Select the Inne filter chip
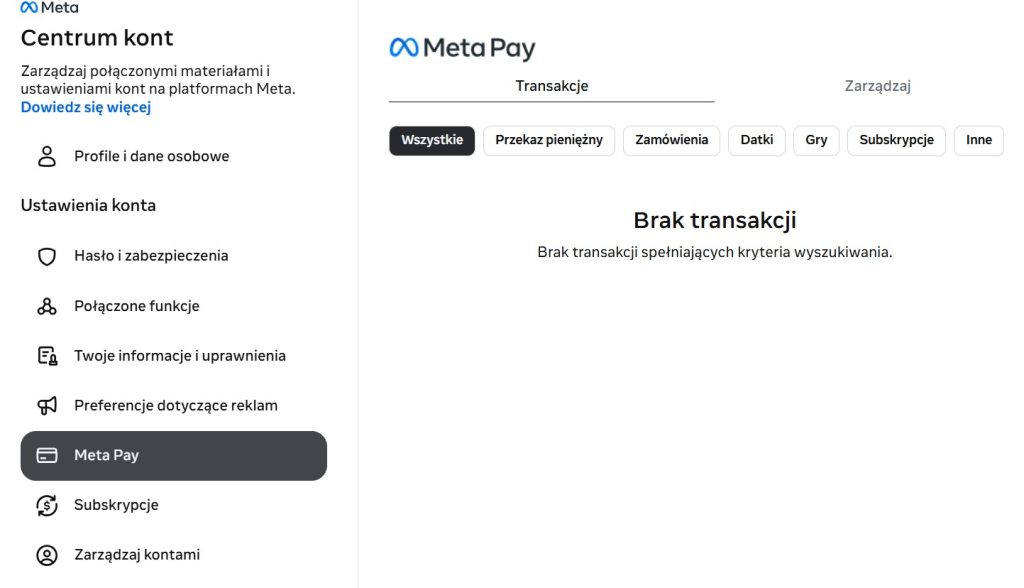This screenshot has height=588, width=1024. [979, 140]
